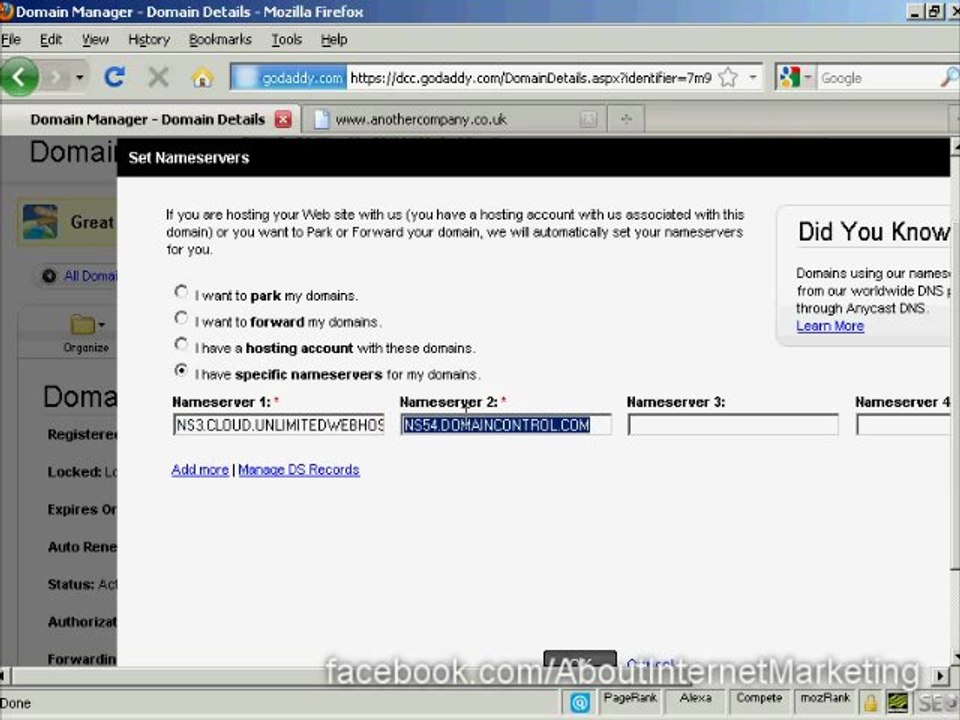Click the 'Learn More' link

[x=830, y=326]
